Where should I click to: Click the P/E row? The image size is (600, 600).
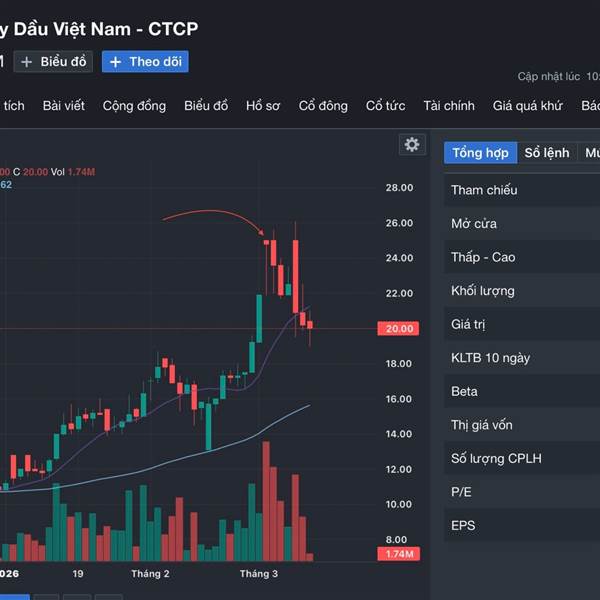coord(461,492)
